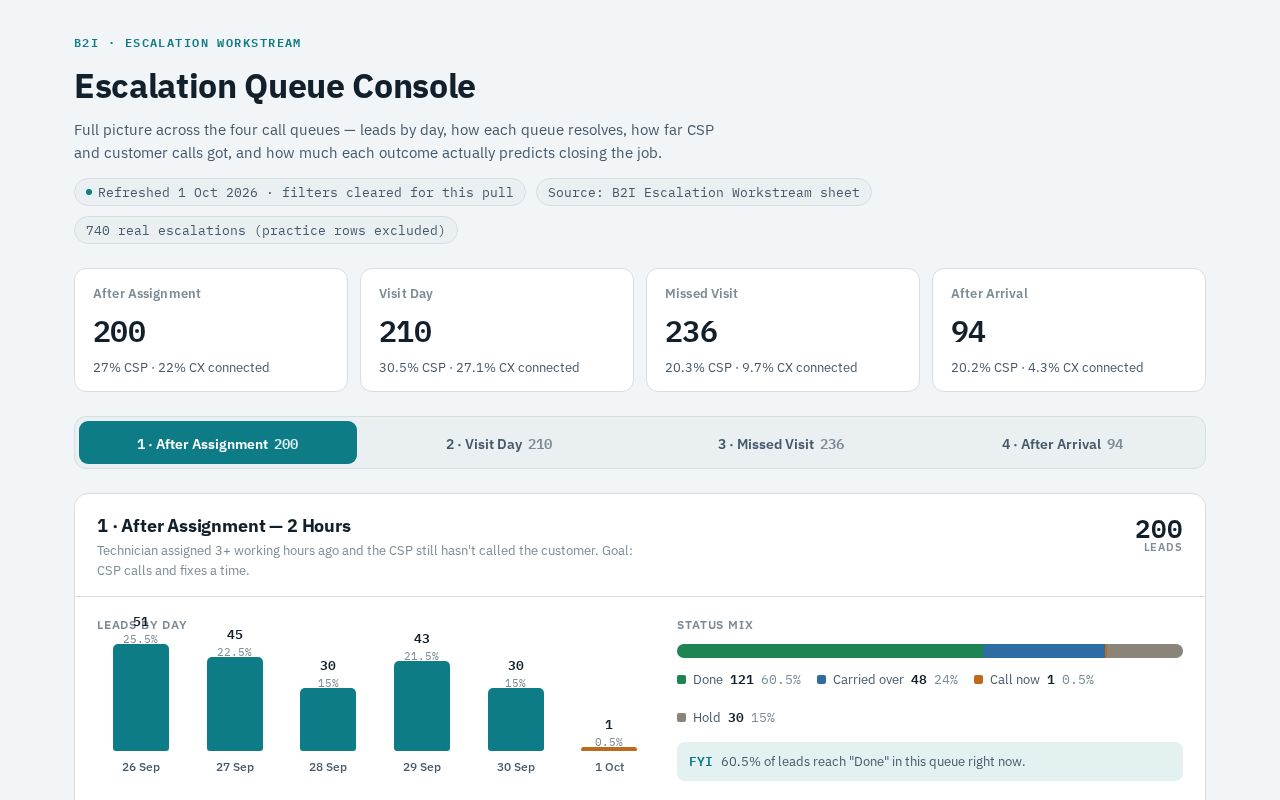The height and width of the screenshot is (800, 1280).
Task: Click the Refreshed 1 Oct 2026 chip
Action: tap(300, 192)
